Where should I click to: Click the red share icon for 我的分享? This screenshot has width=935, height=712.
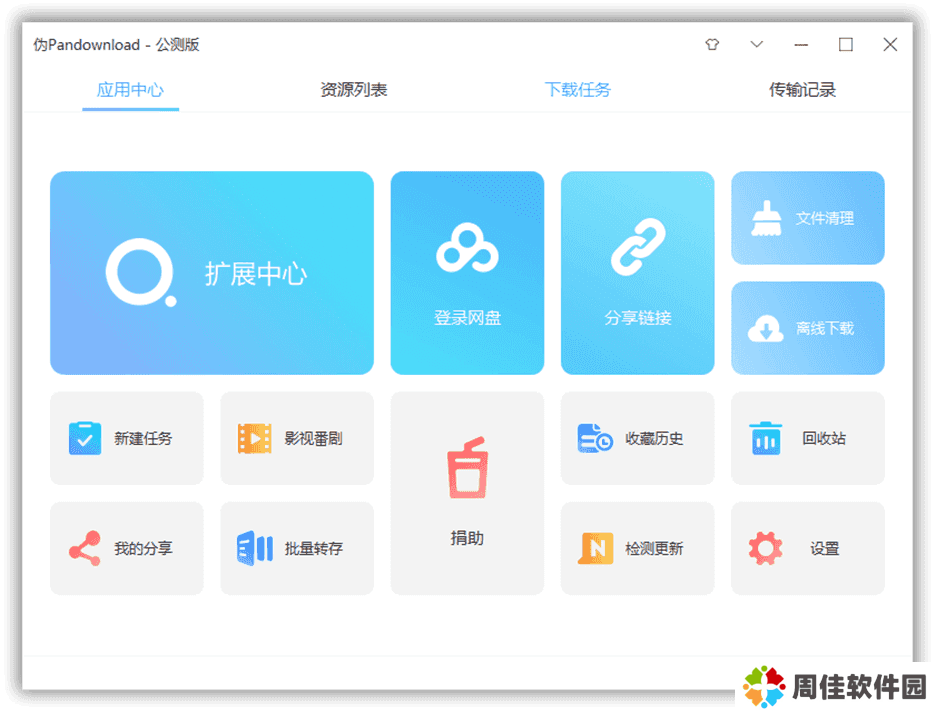[x=85, y=548]
